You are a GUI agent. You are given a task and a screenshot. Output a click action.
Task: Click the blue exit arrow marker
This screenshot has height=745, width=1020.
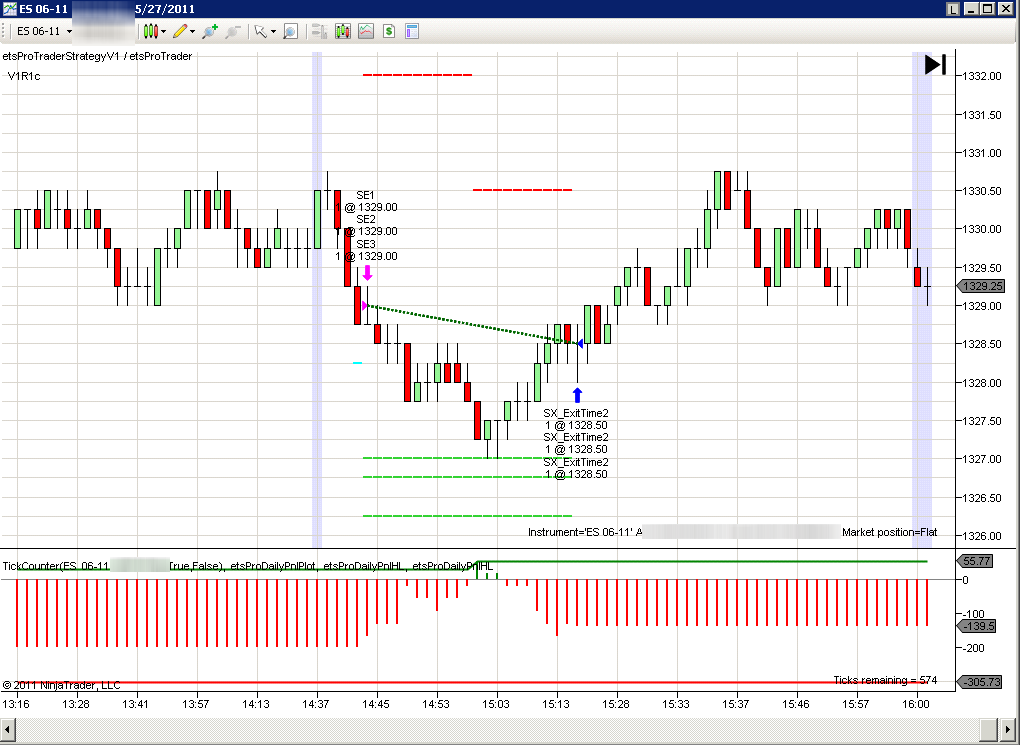coord(577,395)
